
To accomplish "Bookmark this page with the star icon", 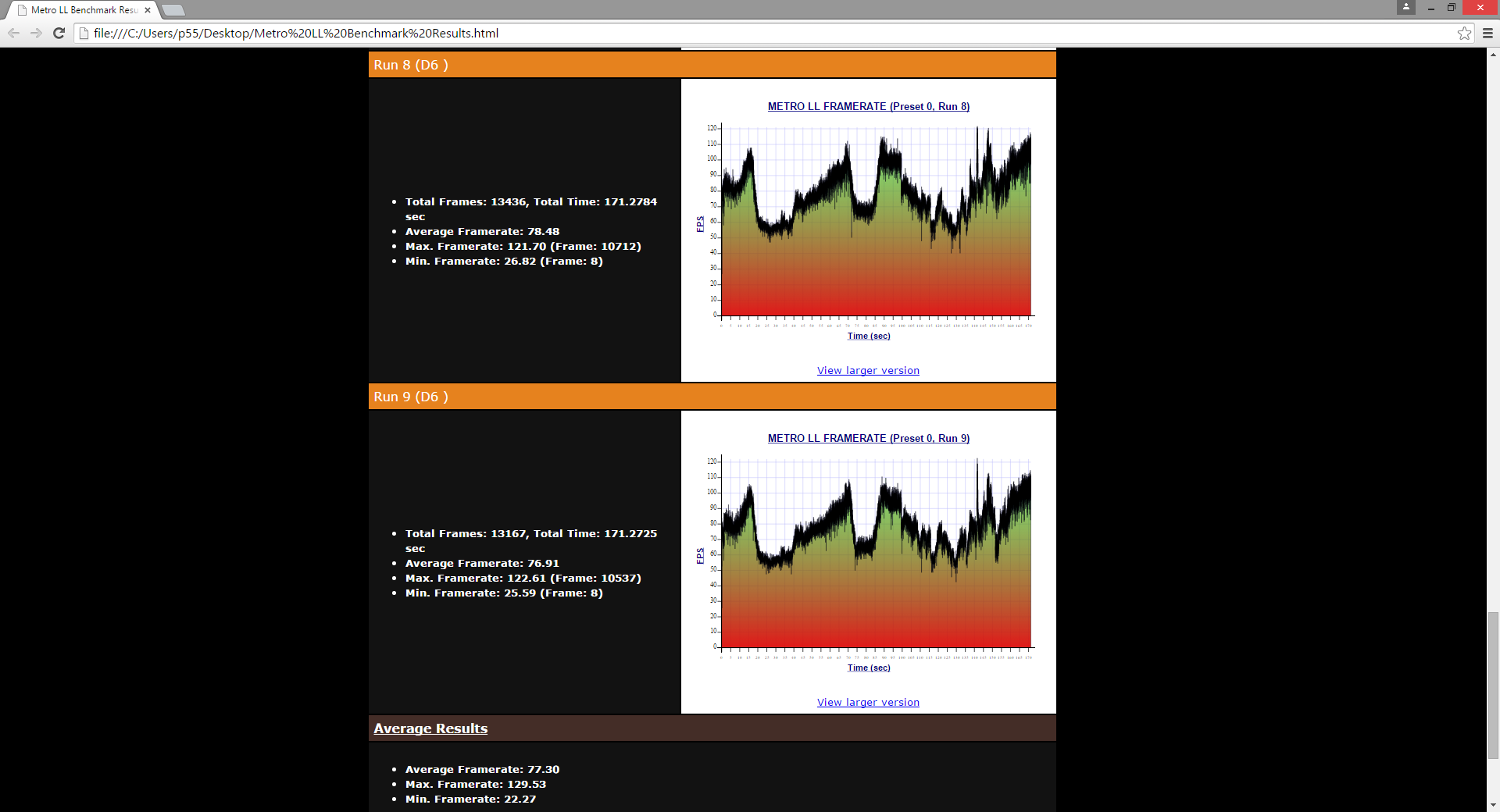I will pyautogui.click(x=1464, y=33).
